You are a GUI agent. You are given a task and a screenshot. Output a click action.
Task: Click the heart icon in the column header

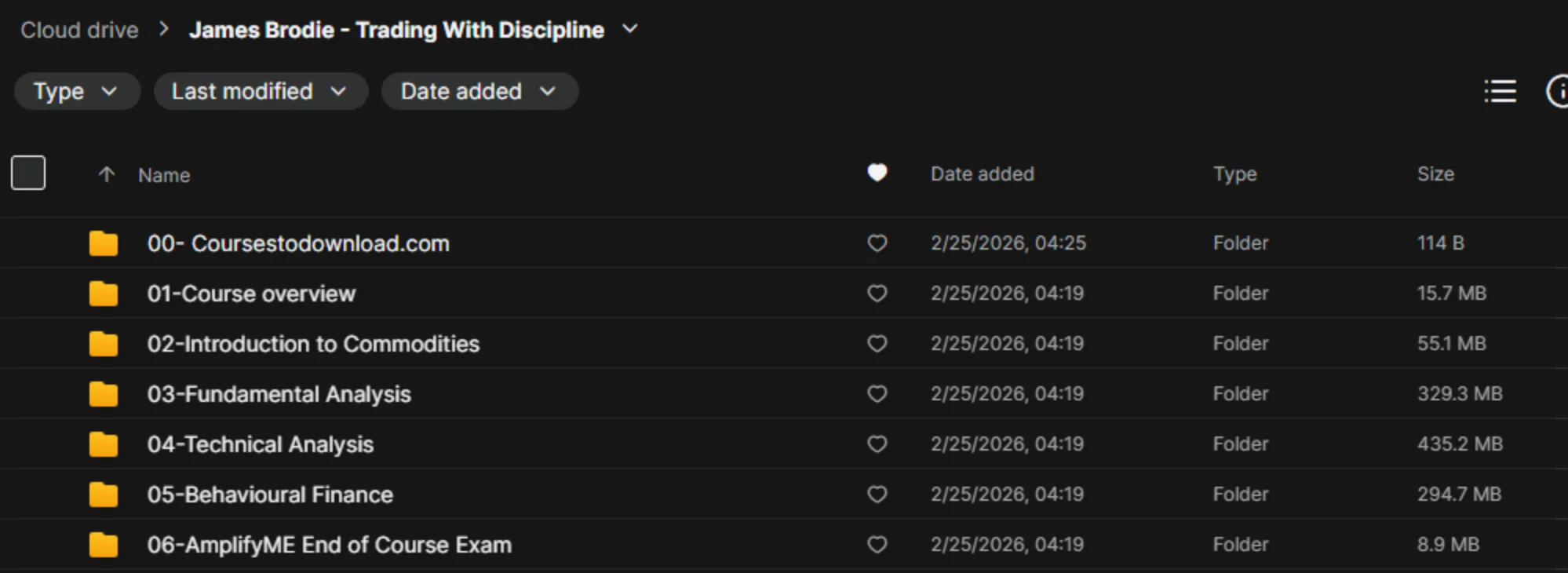pos(877,173)
